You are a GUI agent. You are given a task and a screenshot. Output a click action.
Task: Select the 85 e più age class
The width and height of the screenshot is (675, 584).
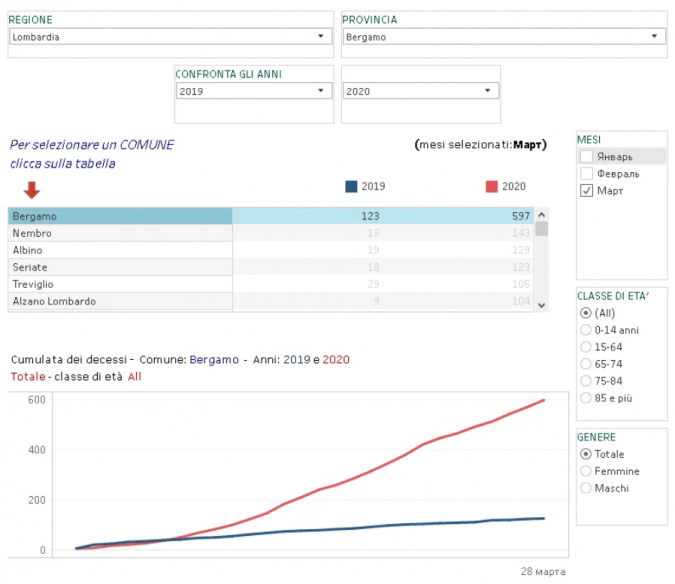[586, 398]
